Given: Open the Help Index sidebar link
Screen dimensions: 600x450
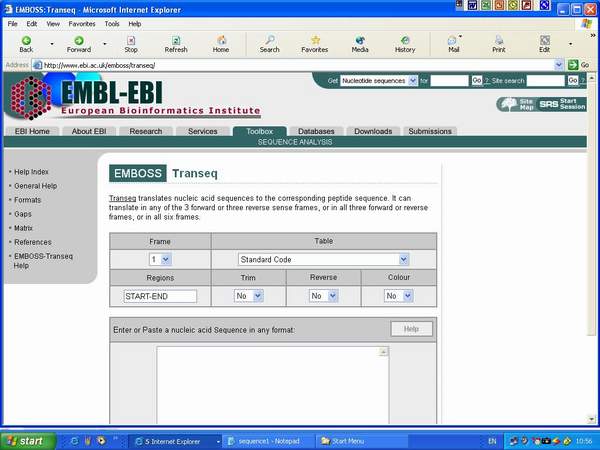Looking at the screenshot, I should tap(31, 172).
